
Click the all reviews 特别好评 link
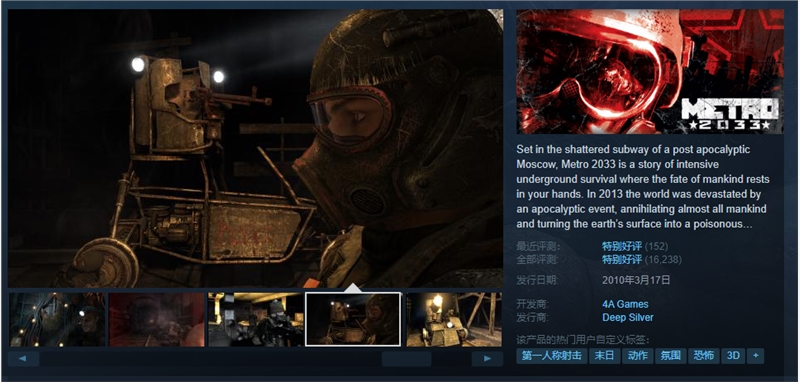622,260
